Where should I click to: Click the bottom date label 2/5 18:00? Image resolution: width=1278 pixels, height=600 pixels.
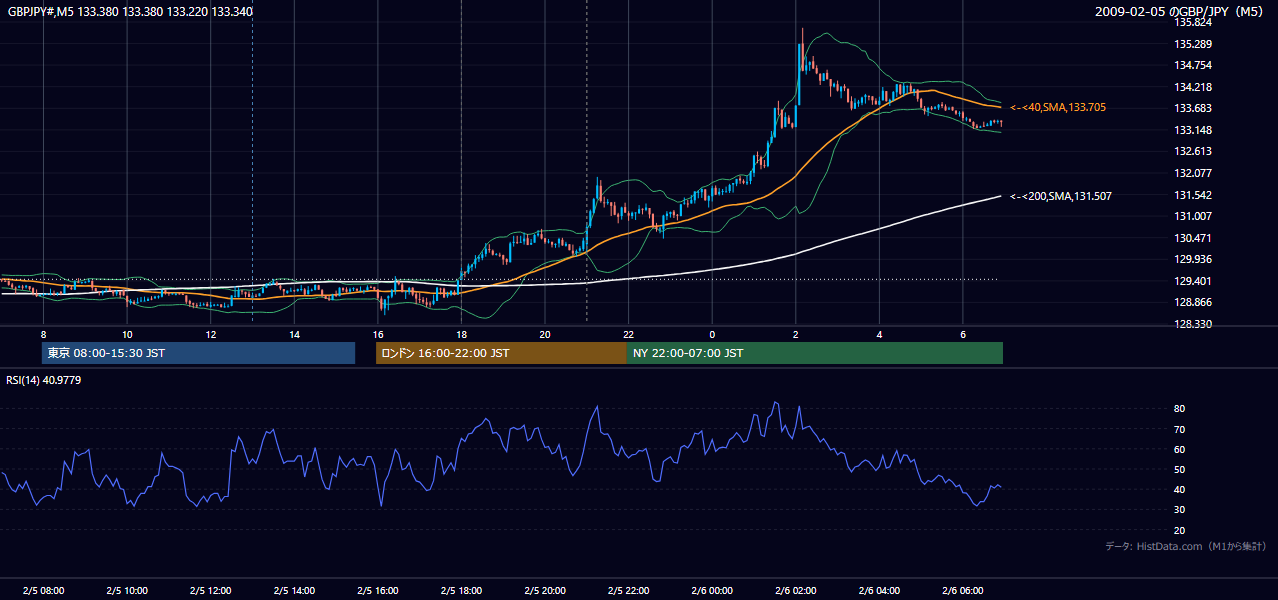tap(461, 590)
